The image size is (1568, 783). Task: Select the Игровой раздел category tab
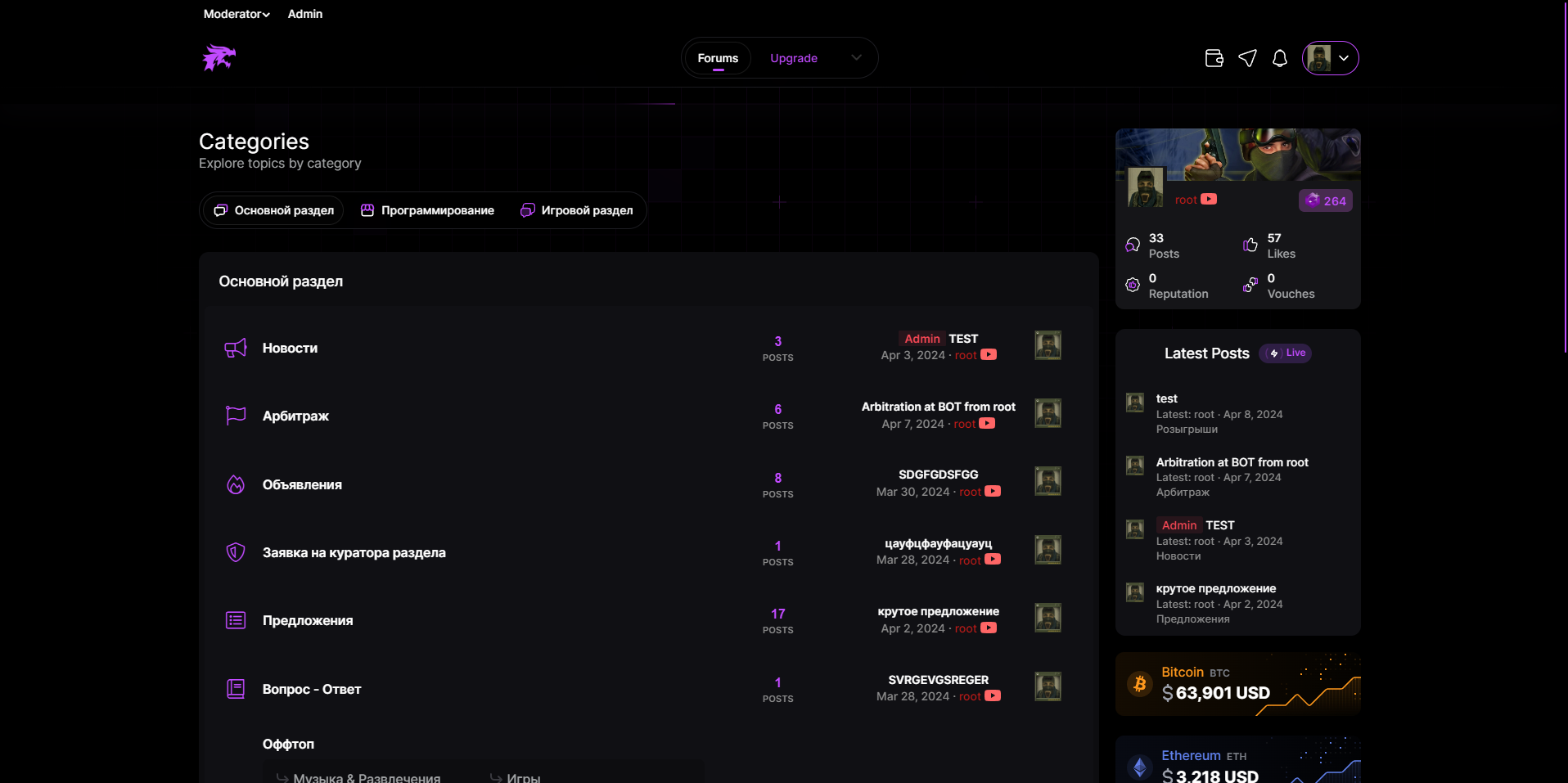[577, 210]
